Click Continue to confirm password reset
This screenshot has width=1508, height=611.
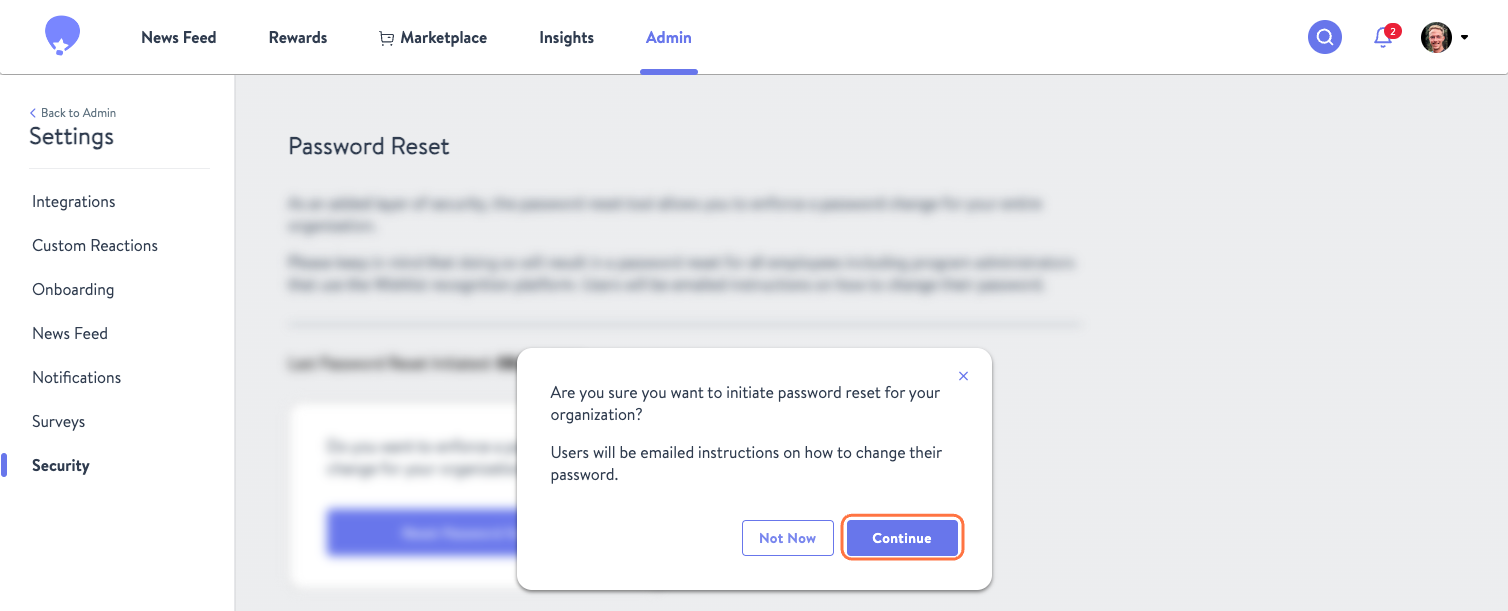[x=902, y=538]
